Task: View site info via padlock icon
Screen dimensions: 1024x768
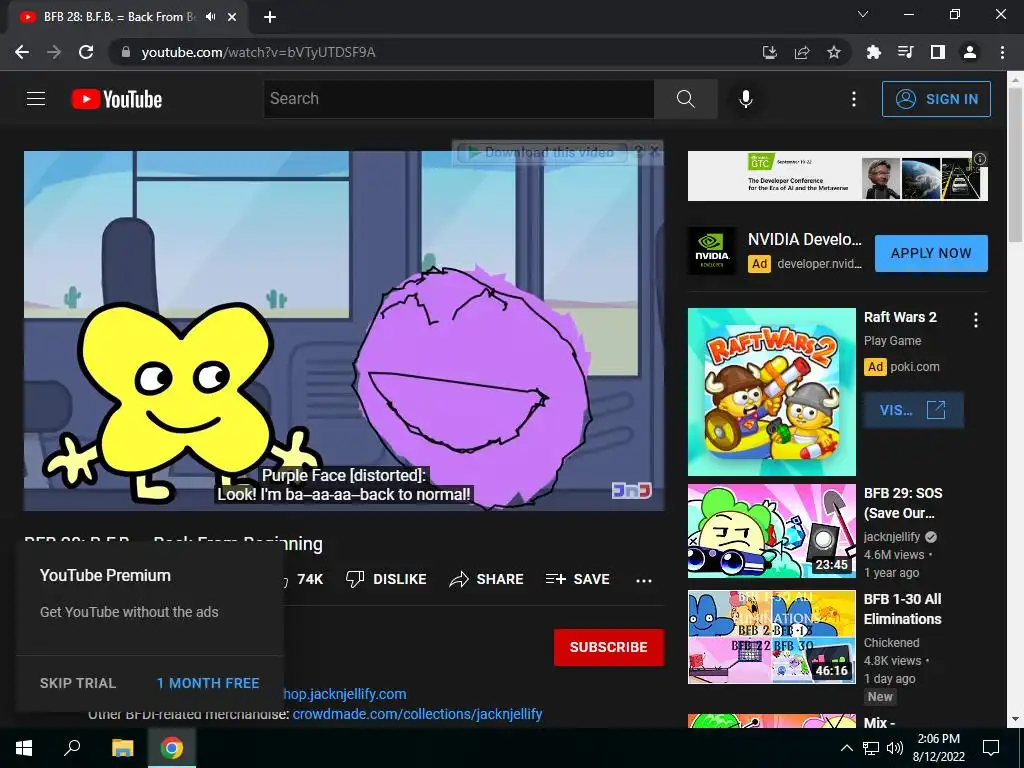Action: [126, 52]
